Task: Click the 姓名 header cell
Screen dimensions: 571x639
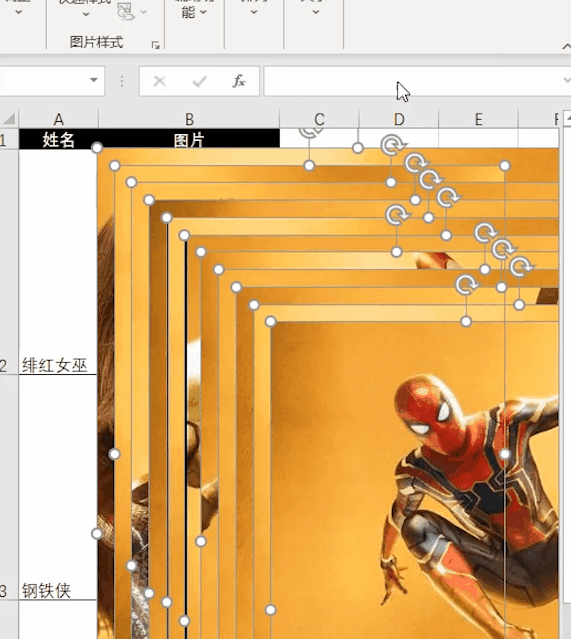Action: (x=59, y=140)
